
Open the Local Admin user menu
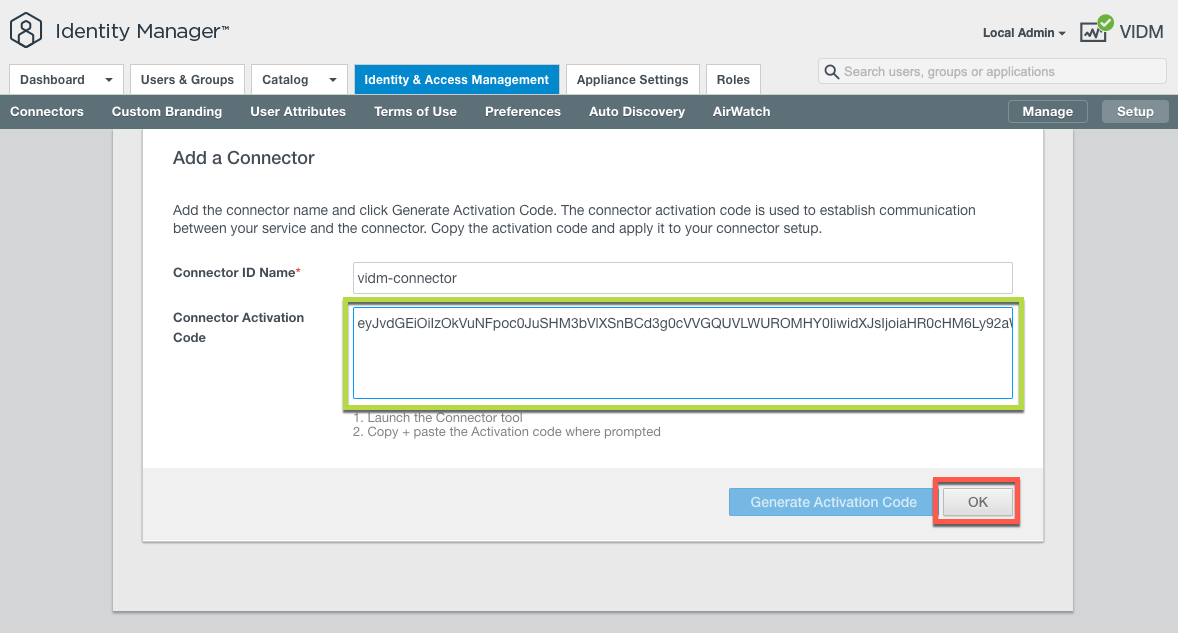click(x=1024, y=33)
